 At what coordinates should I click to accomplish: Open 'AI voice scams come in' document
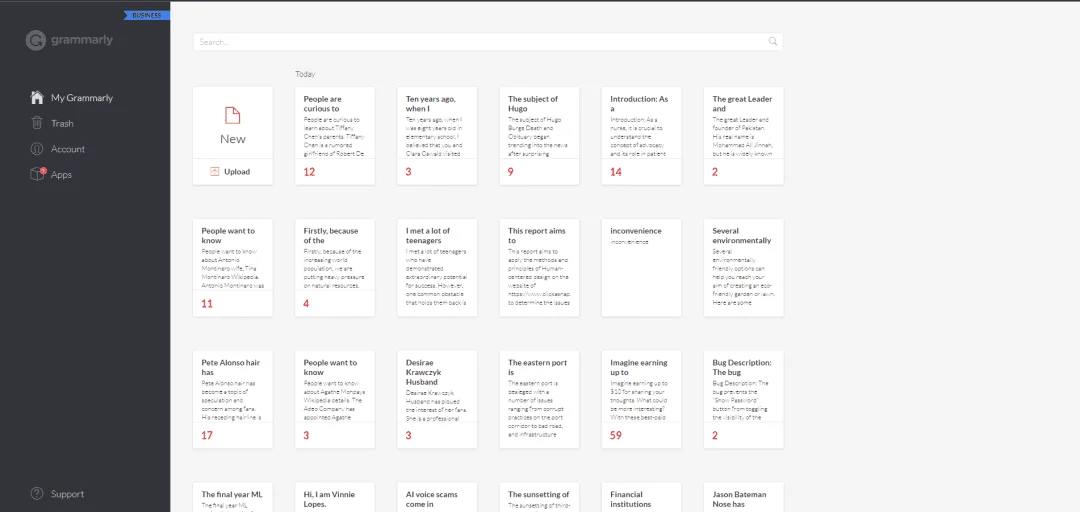pos(437,497)
